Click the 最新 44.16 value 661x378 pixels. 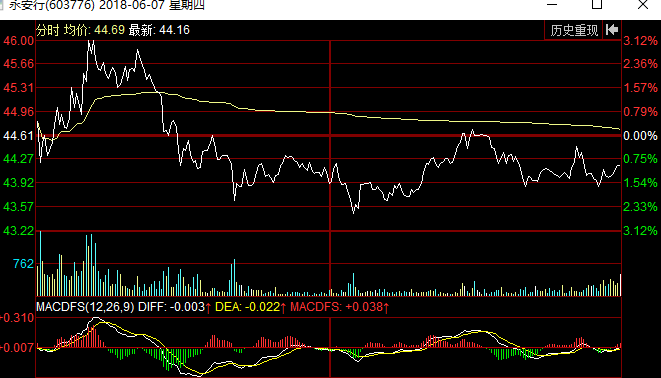tap(159, 30)
